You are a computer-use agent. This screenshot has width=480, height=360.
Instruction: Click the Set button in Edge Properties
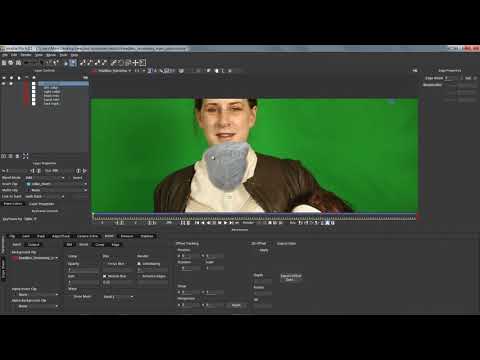468,78
